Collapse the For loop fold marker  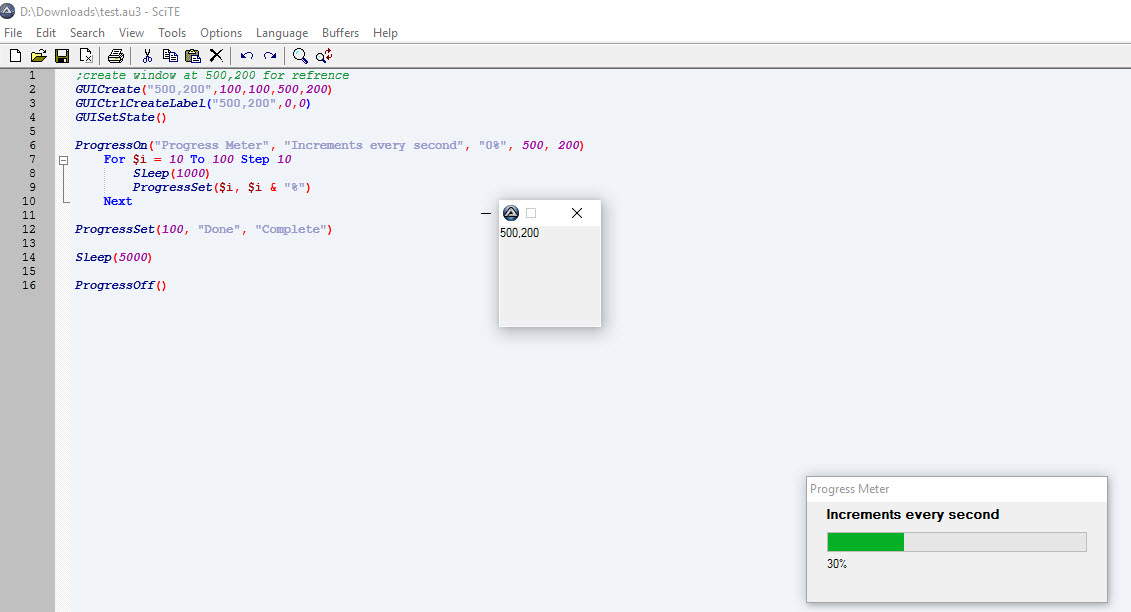point(63,160)
